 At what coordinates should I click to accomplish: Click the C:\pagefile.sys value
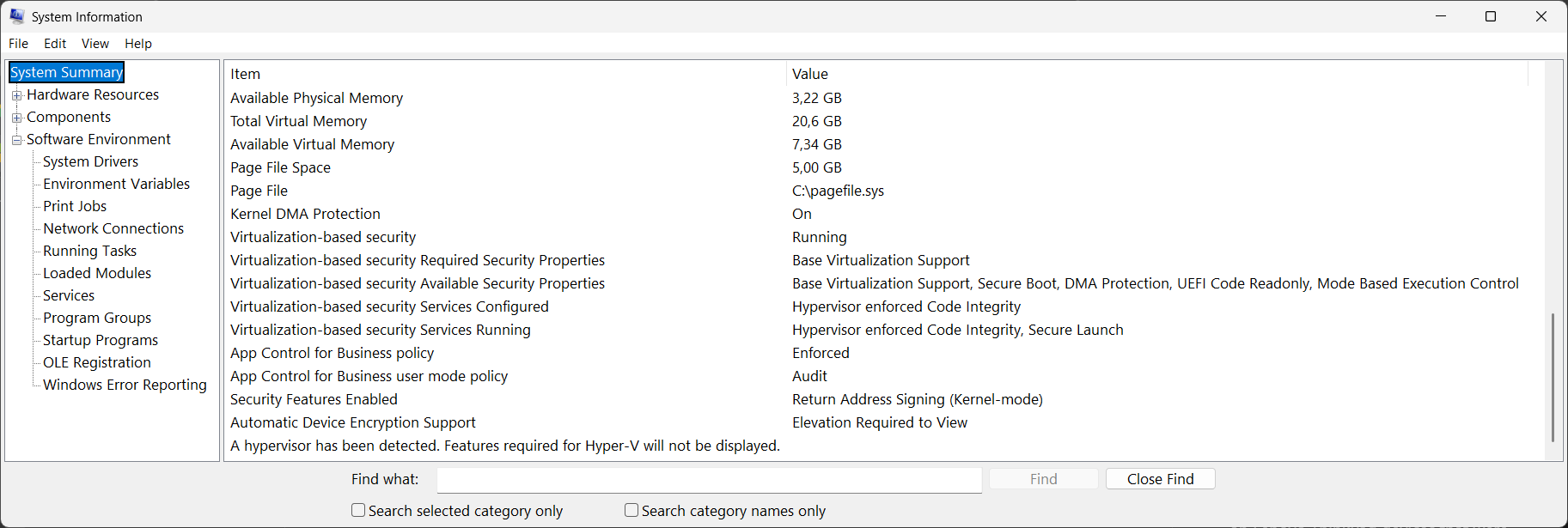tap(838, 191)
